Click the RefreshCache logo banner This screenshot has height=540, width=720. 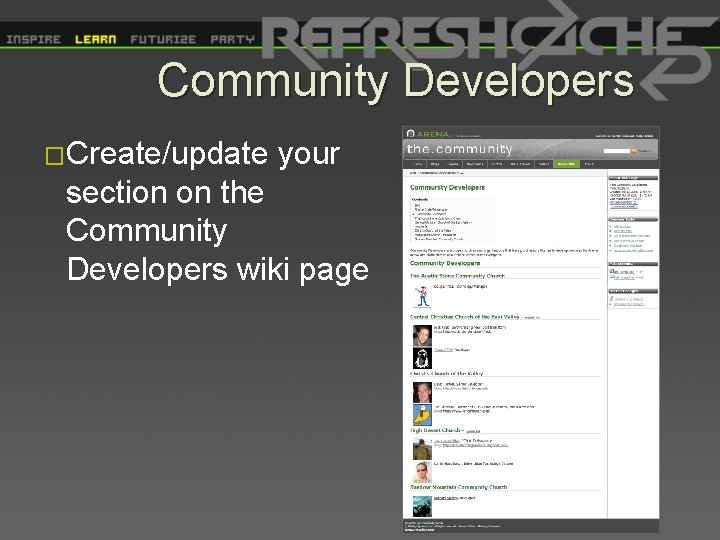pyautogui.click(x=489, y=44)
